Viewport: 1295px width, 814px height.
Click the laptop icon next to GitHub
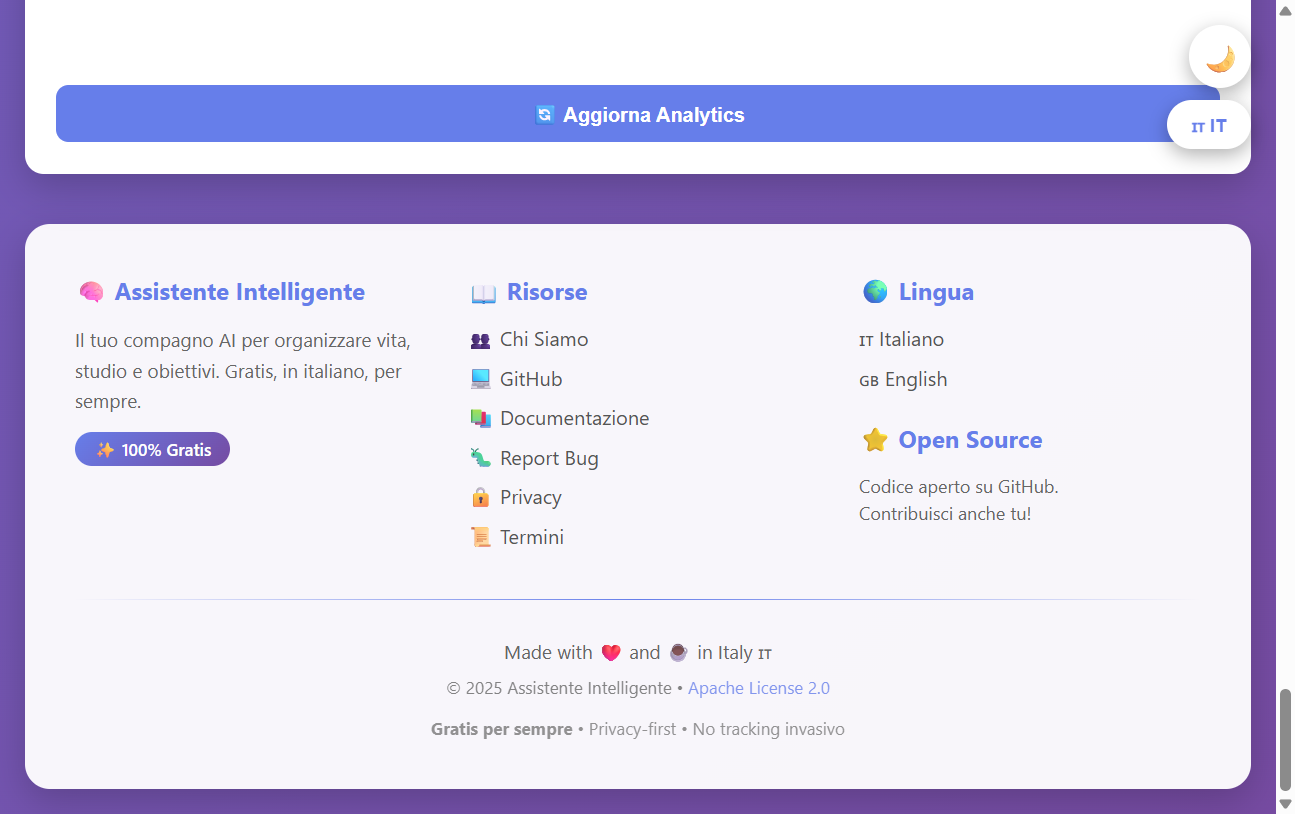pos(481,379)
